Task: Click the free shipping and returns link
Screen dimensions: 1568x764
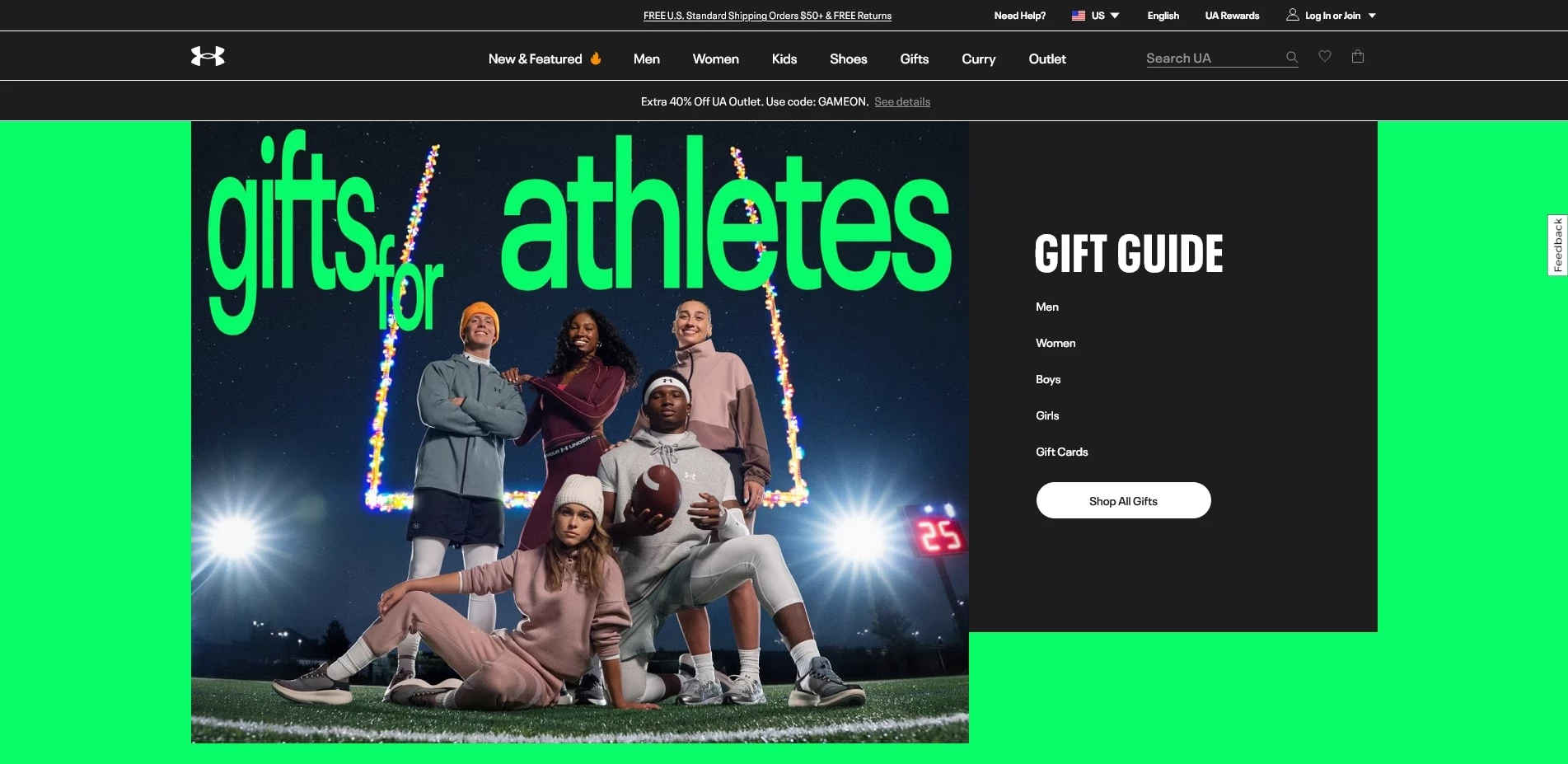Action: pos(767,16)
